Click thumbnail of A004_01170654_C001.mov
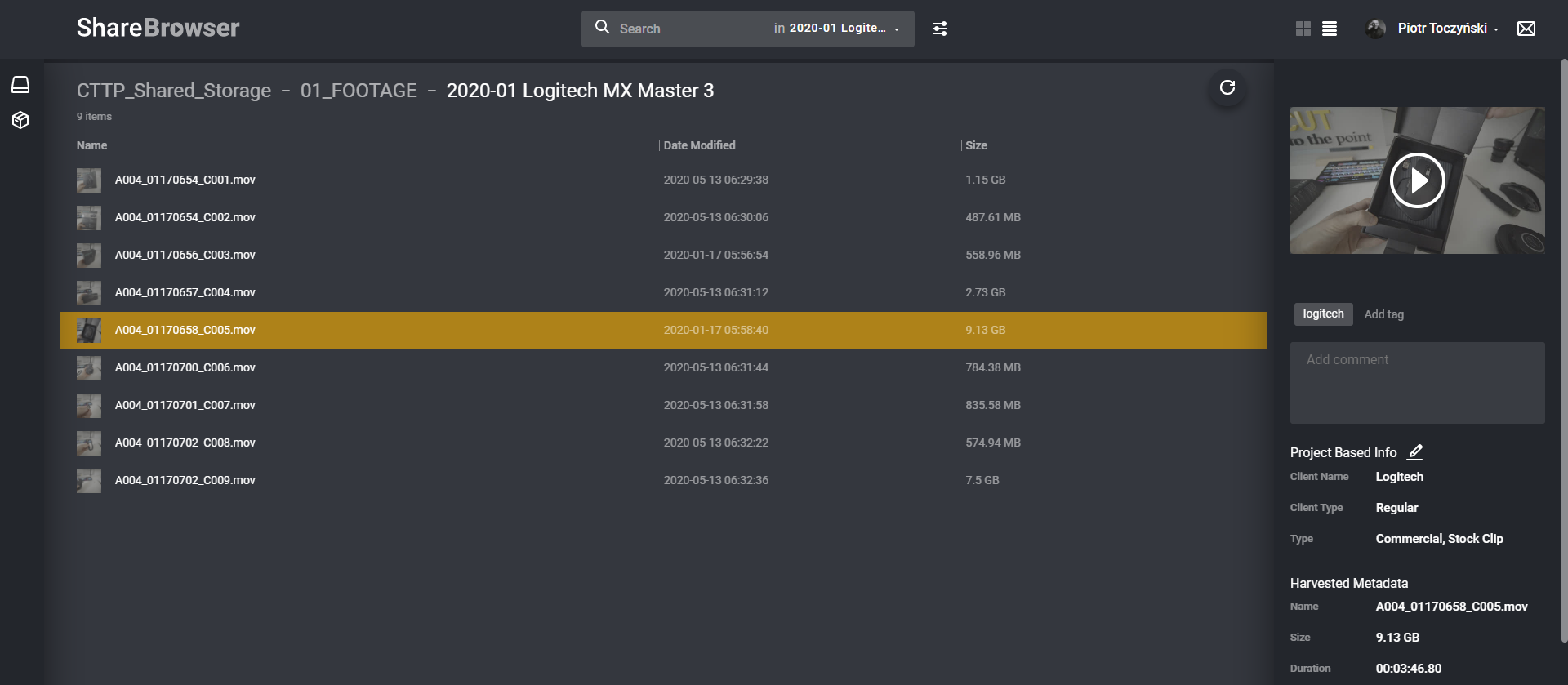 (89, 180)
